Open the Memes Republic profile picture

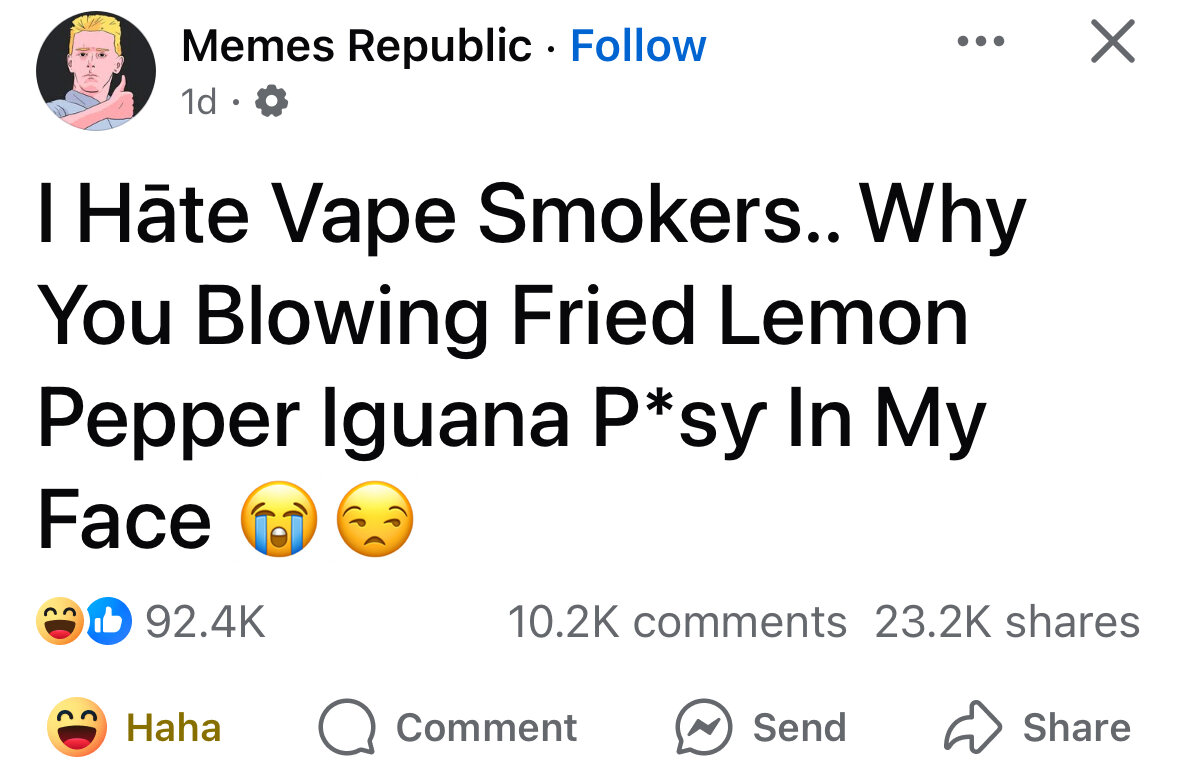[x=95, y=71]
